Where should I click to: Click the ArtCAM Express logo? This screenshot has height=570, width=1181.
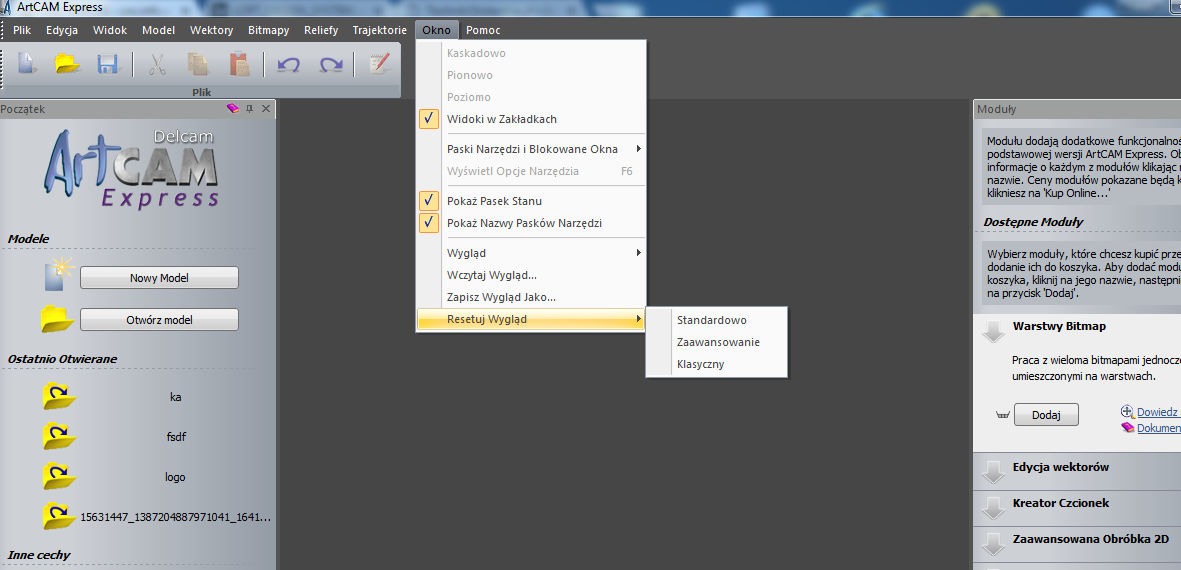(131, 169)
